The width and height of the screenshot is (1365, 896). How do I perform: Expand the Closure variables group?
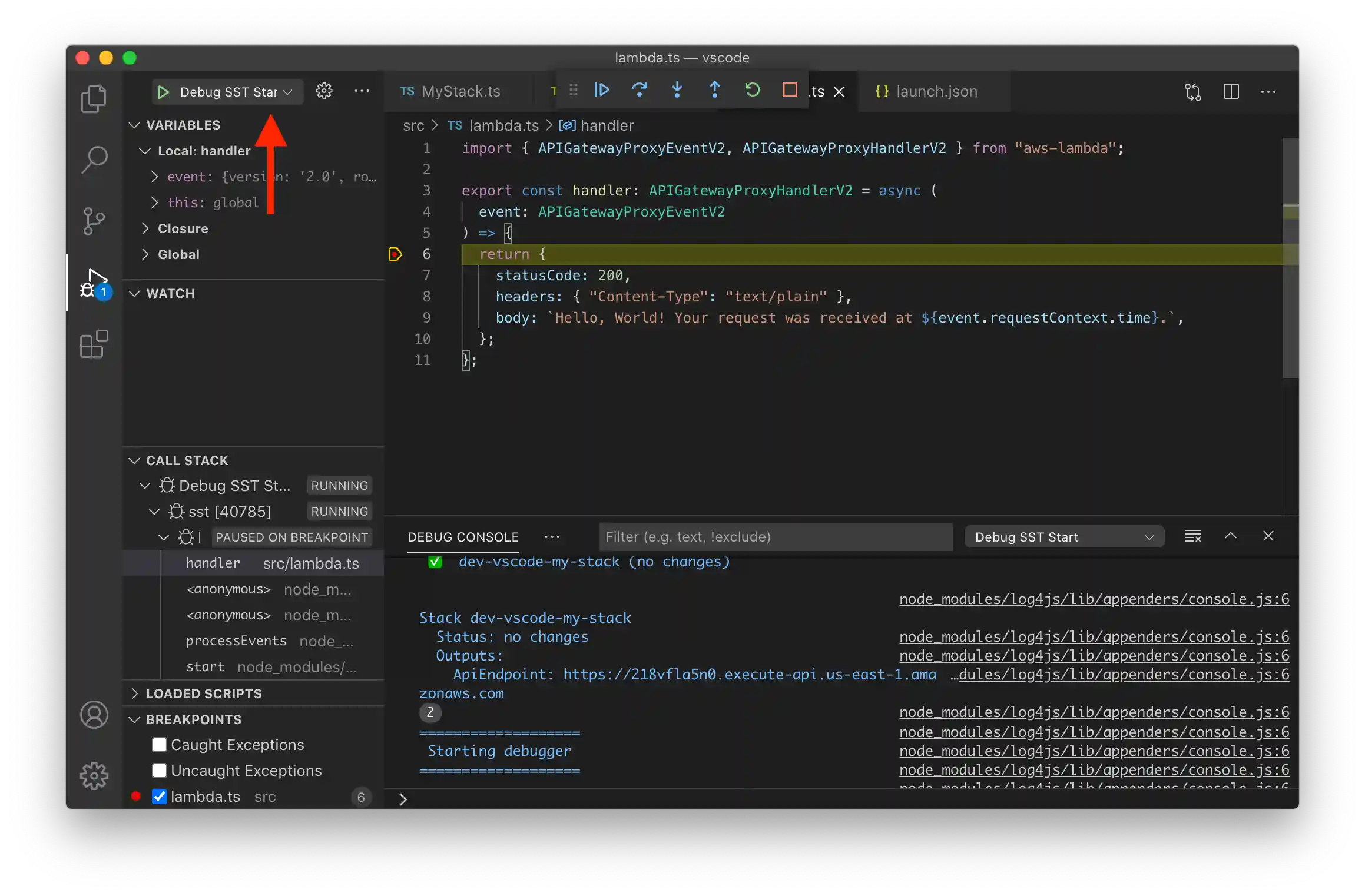146,228
